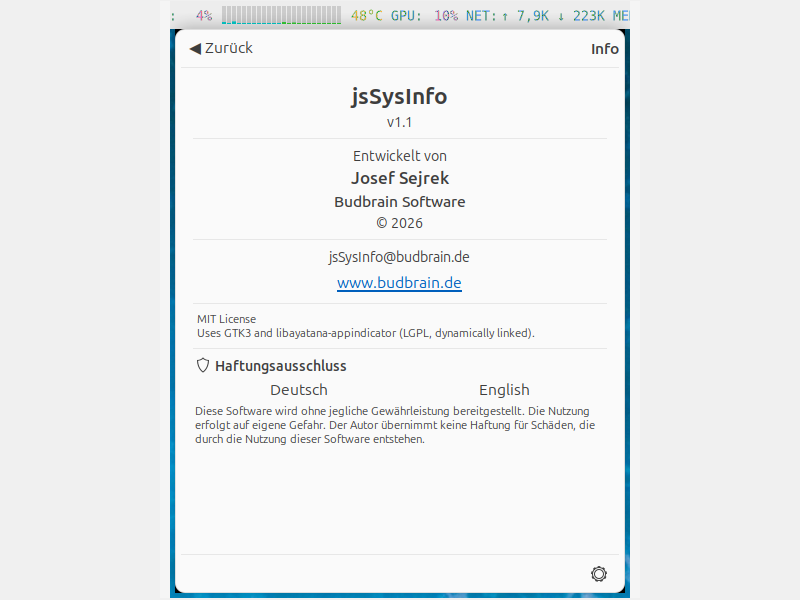
Task: Open settings via the gear icon
Action: click(599, 573)
